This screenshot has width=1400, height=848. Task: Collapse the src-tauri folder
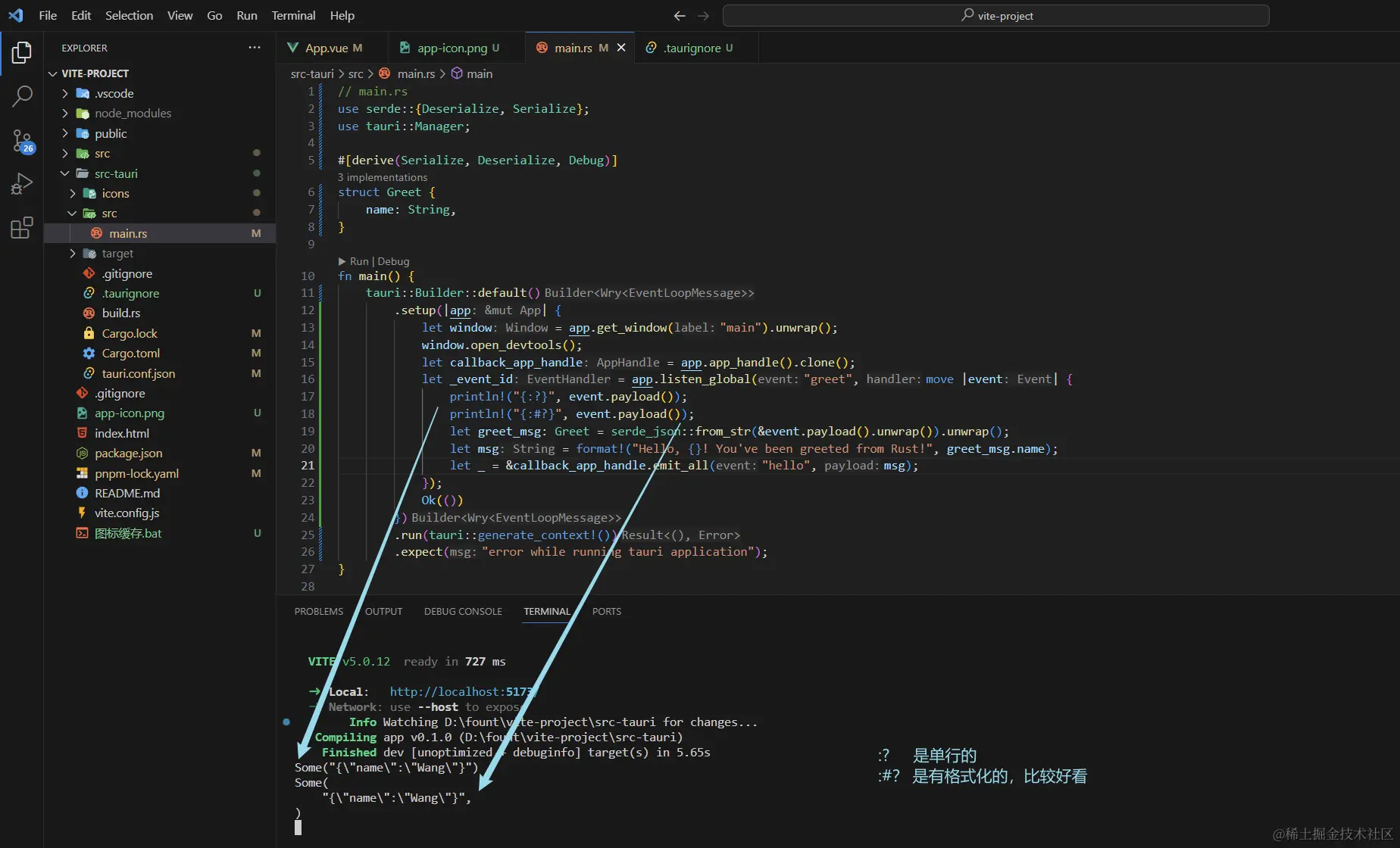click(x=65, y=173)
